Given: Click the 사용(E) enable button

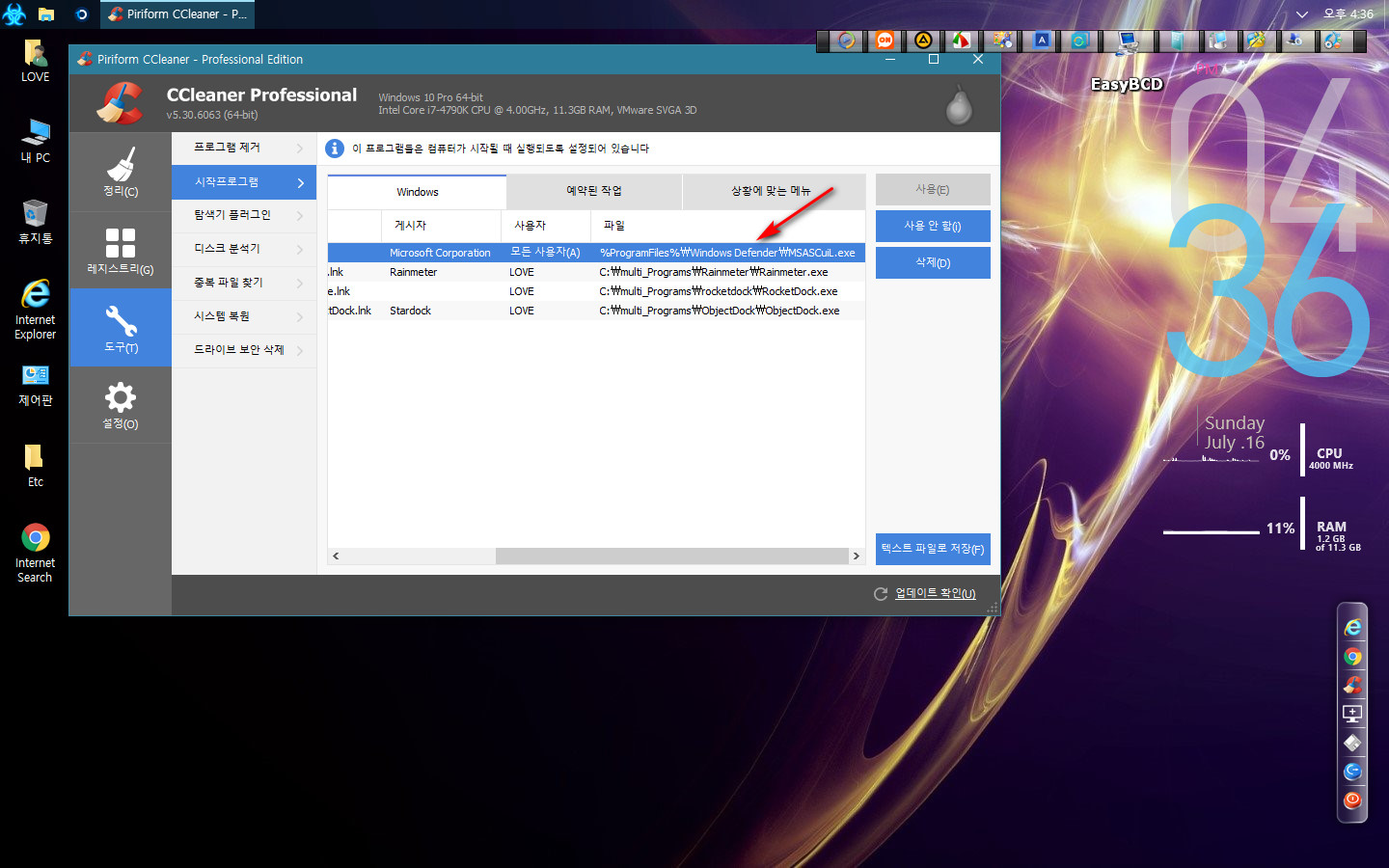Looking at the screenshot, I should [x=933, y=190].
